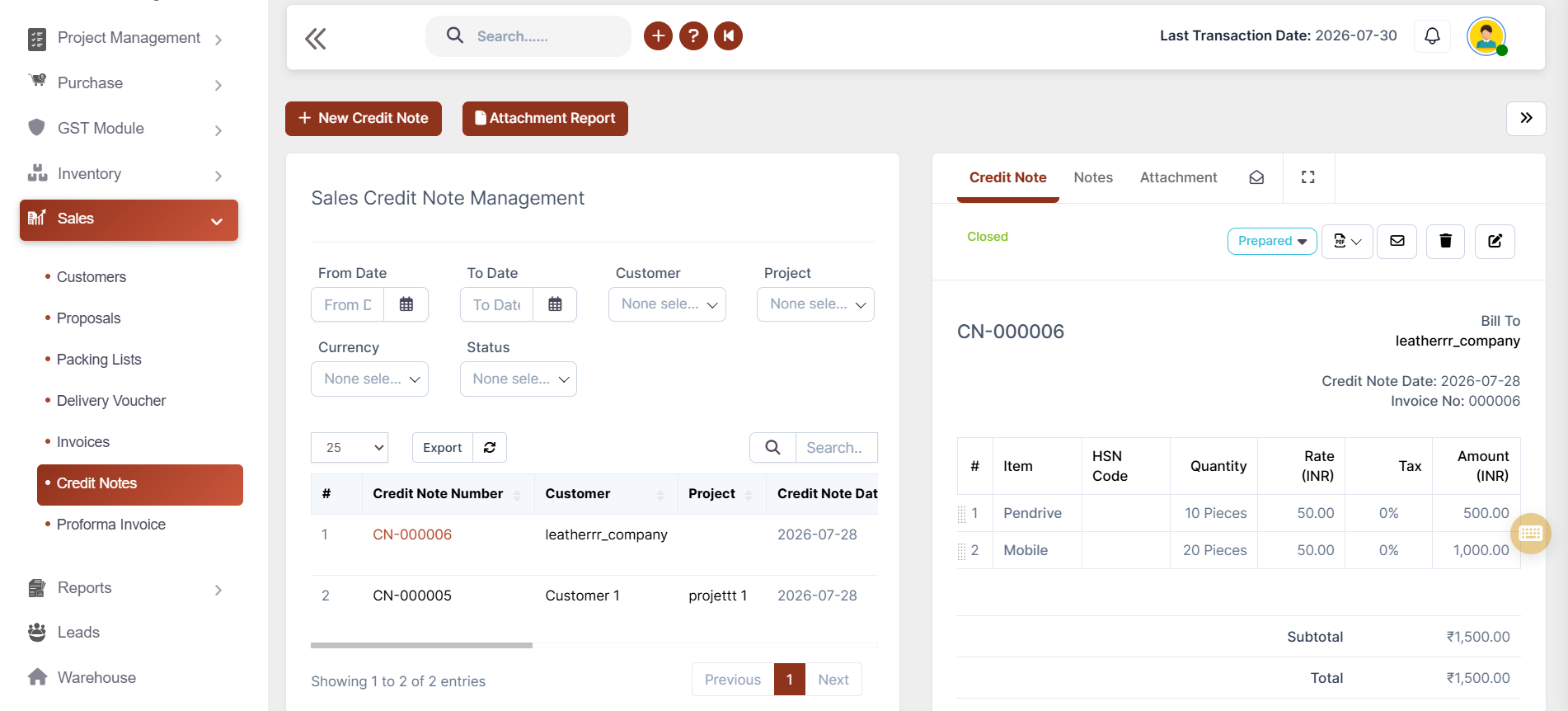Select the Credit Note tab

pyautogui.click(x=1007, y=177)
